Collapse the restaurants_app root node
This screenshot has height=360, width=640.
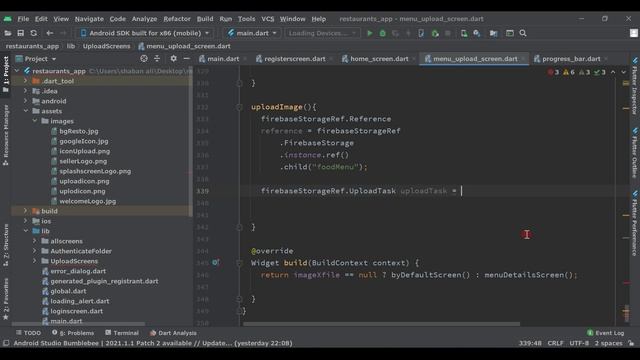pos(17,71)
